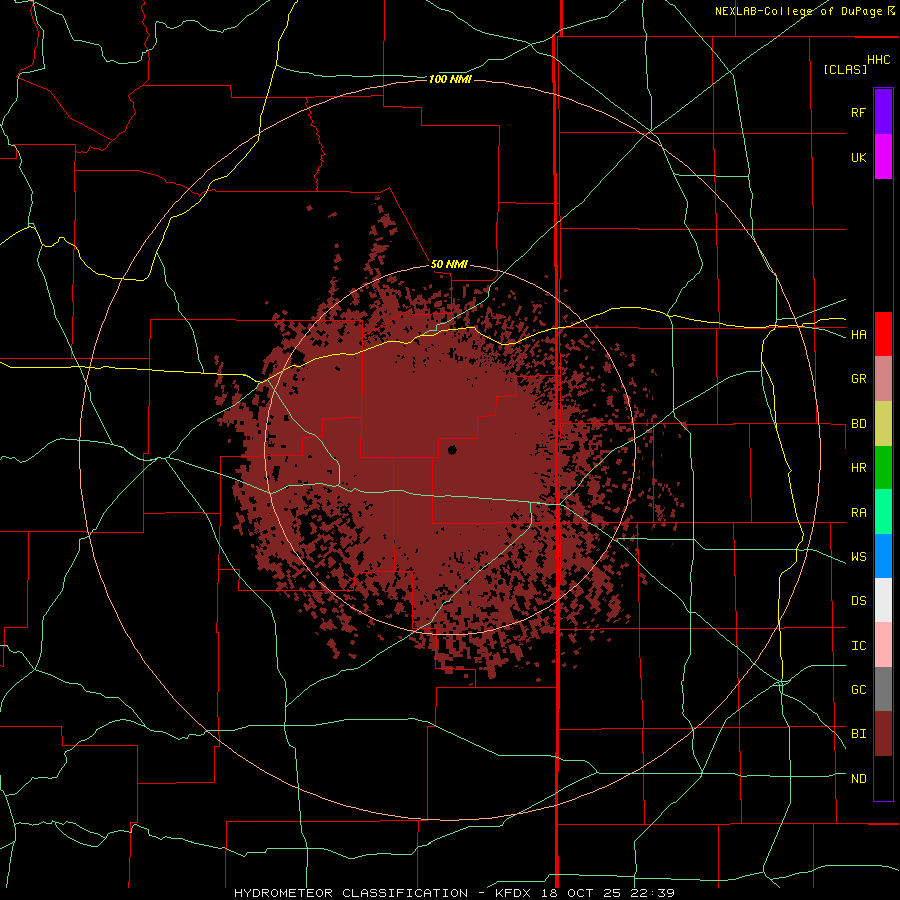Click the 100 NMI range ring label

(x=450, y=79)
